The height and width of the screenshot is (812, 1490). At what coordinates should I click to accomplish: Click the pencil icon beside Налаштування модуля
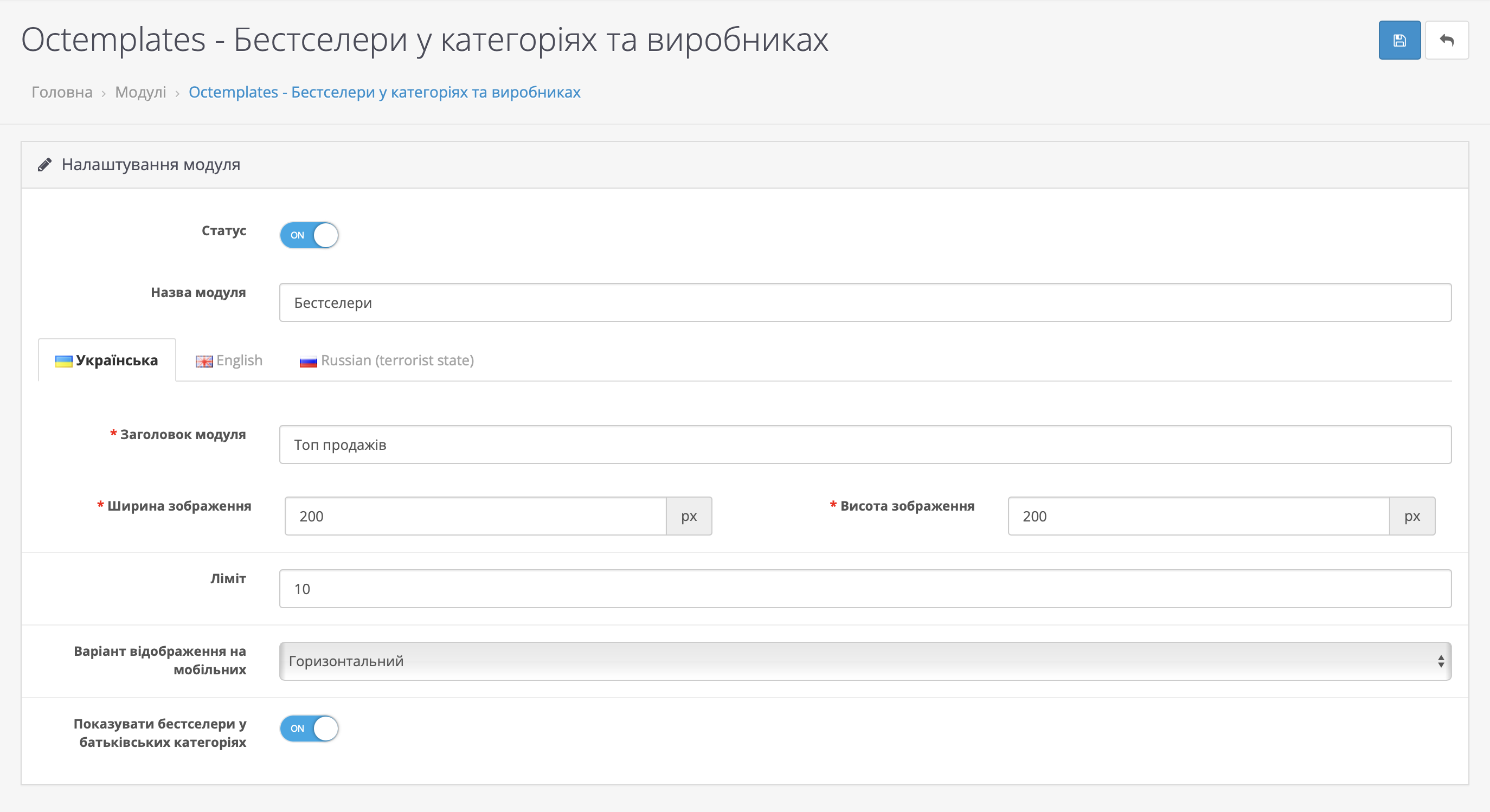click(44, 165)
